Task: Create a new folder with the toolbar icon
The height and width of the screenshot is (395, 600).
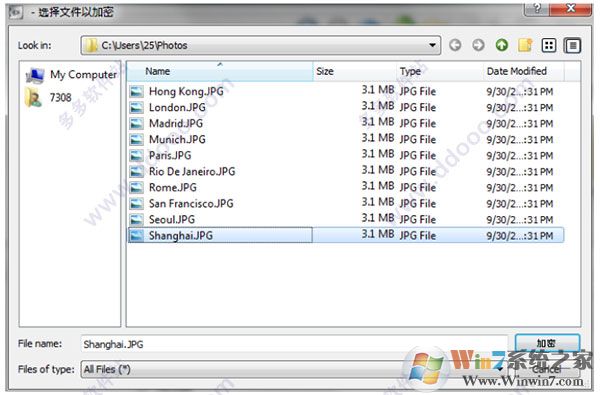Action: [x=525, y=45]
